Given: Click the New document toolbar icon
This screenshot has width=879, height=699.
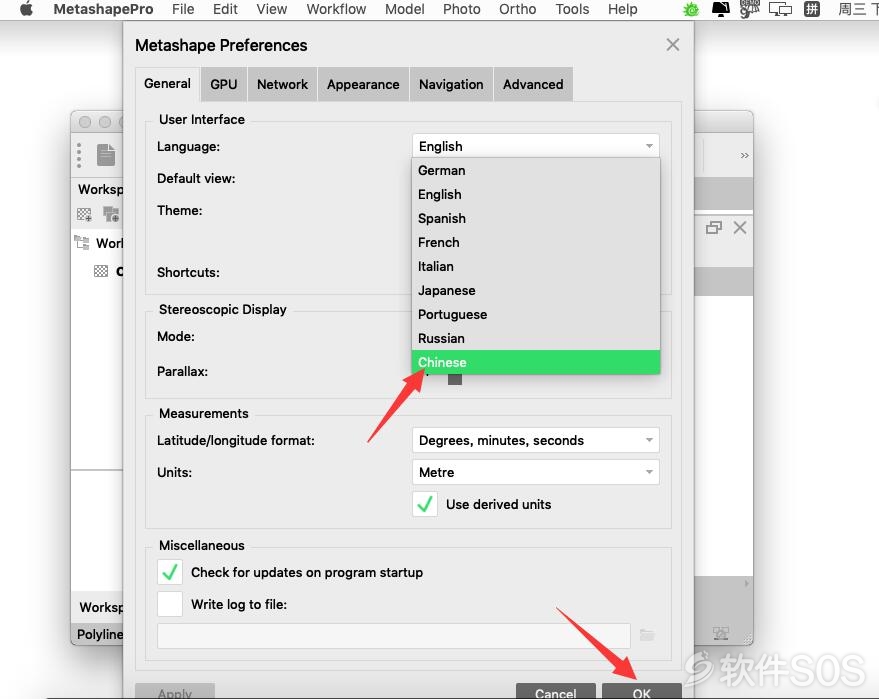Looking at the screenshot, I should (x=105, y=155).
